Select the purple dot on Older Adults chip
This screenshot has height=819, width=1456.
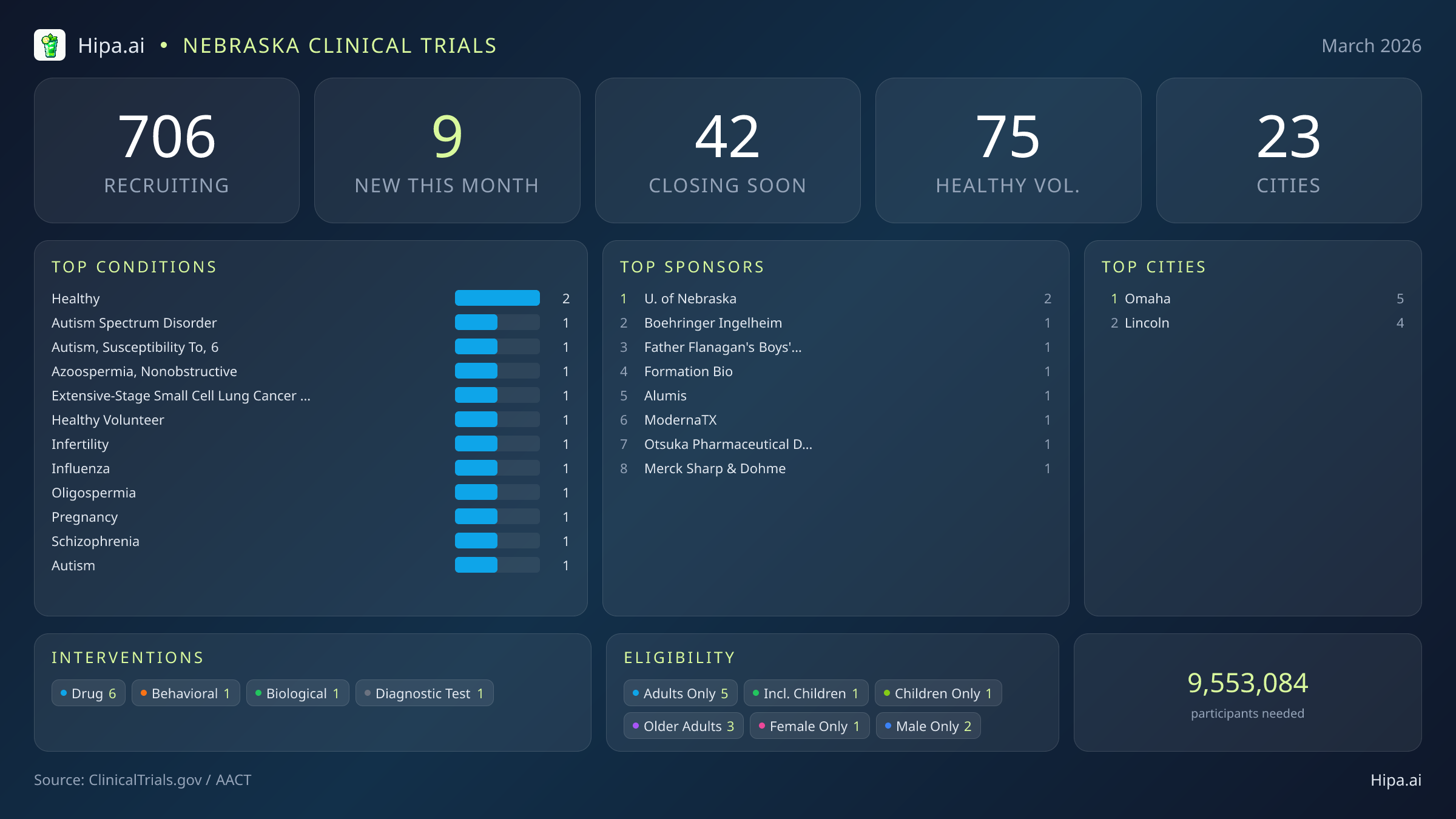point(635,726)
